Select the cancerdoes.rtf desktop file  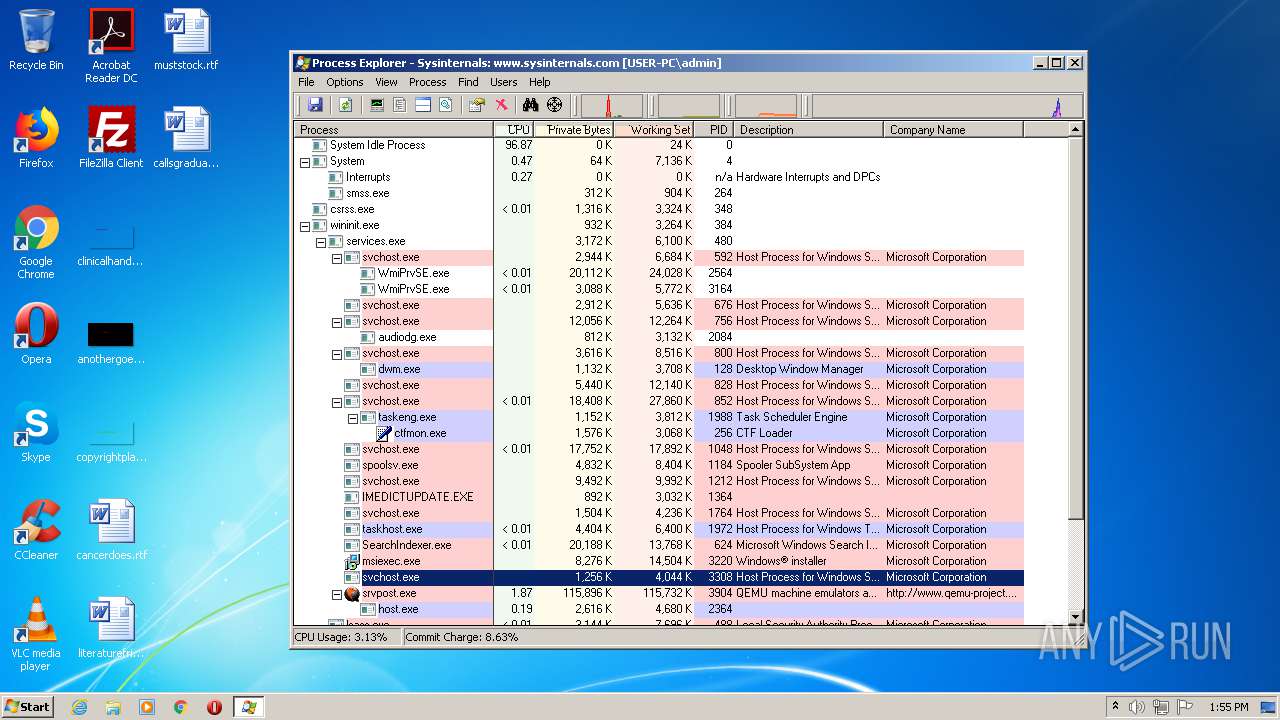[x=111, y=531]
